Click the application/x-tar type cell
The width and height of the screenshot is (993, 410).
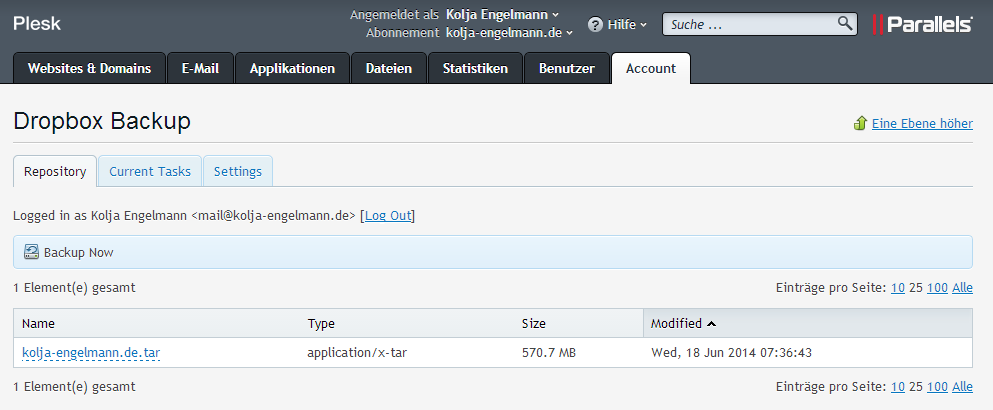(x=357, y=352)
